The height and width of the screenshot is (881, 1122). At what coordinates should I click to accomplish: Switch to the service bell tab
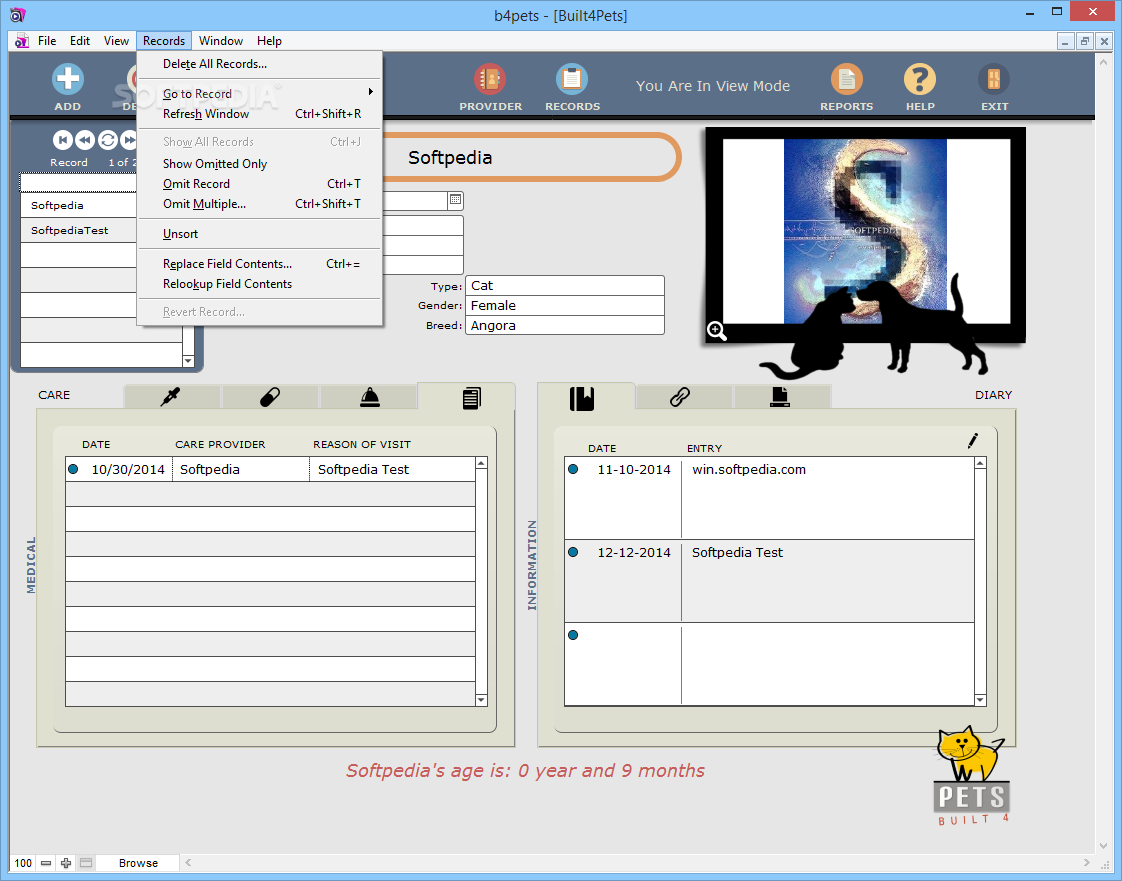click(369, 396)
